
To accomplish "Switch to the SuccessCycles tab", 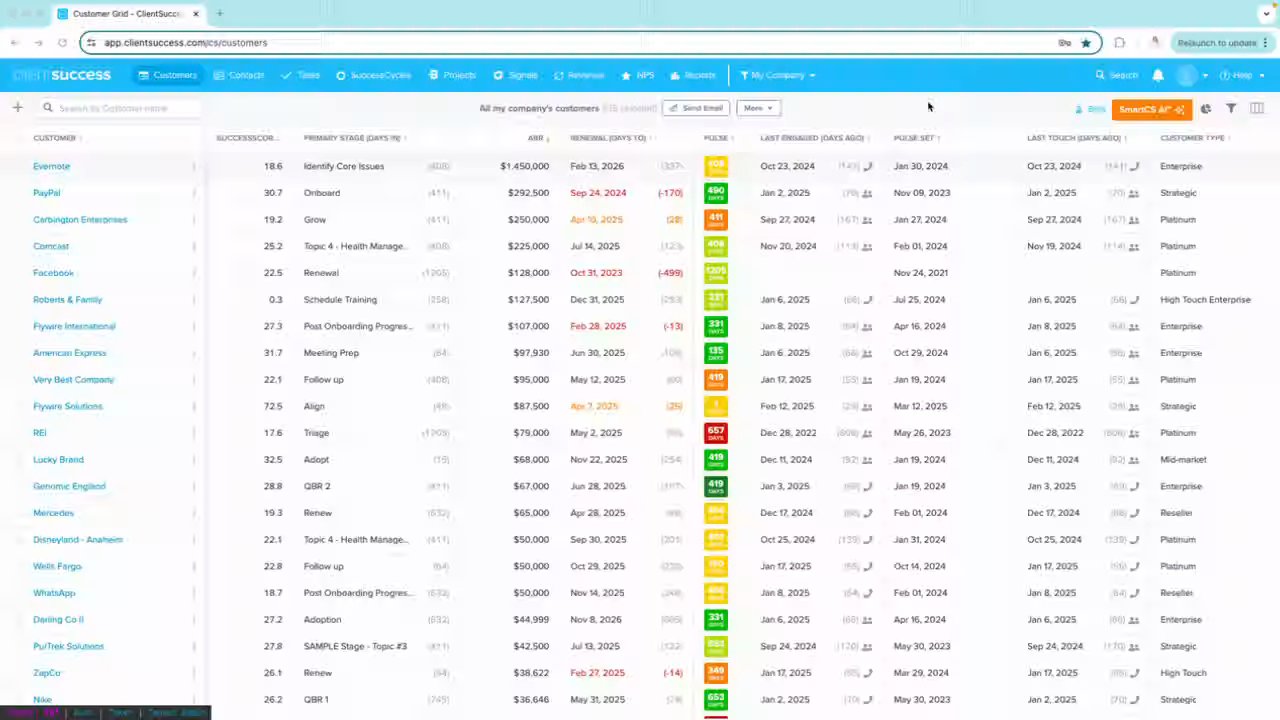I will [x=373, y=75].
